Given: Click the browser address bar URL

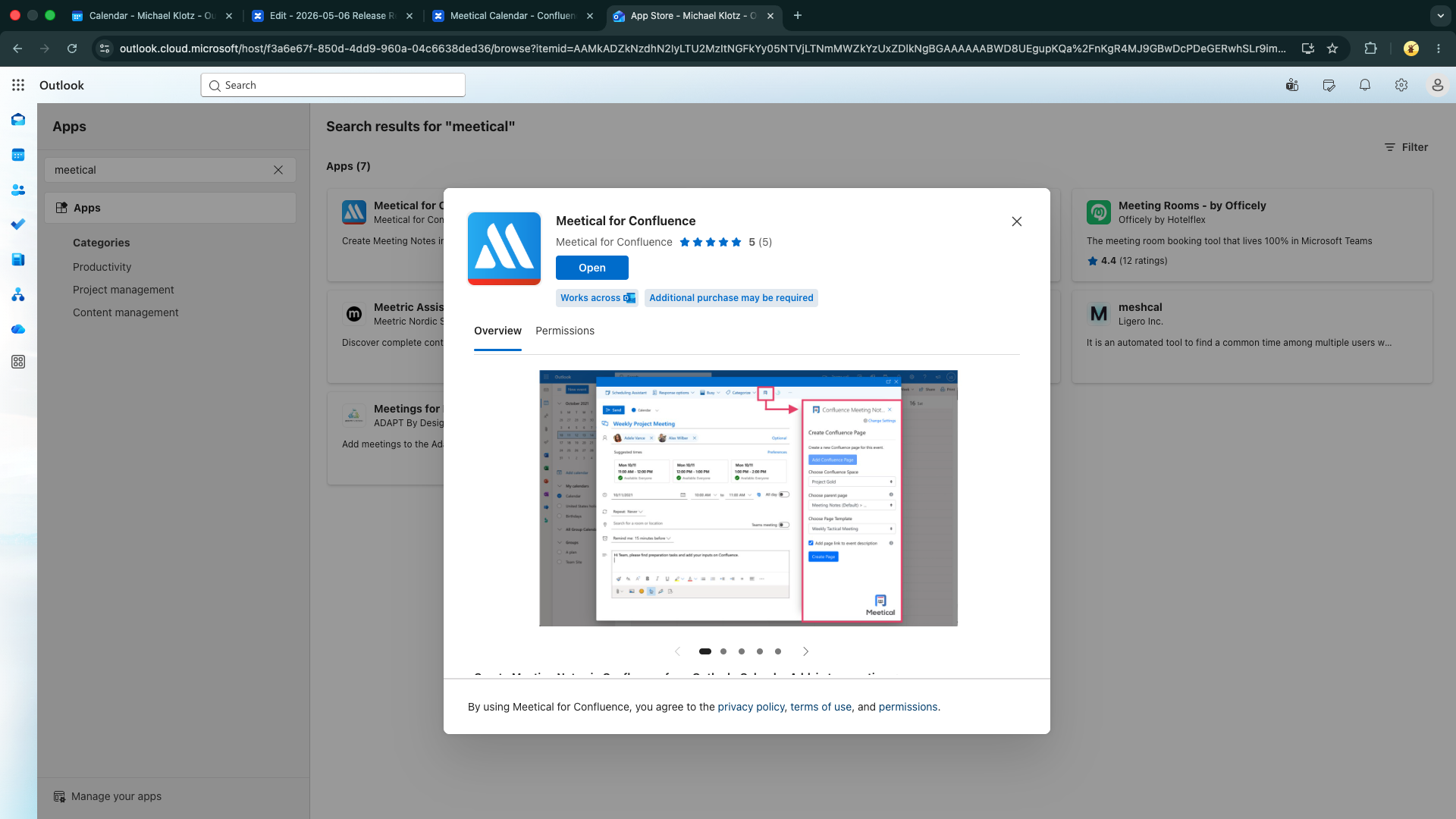Looking at the screenshot, I should tap(702, 49).
